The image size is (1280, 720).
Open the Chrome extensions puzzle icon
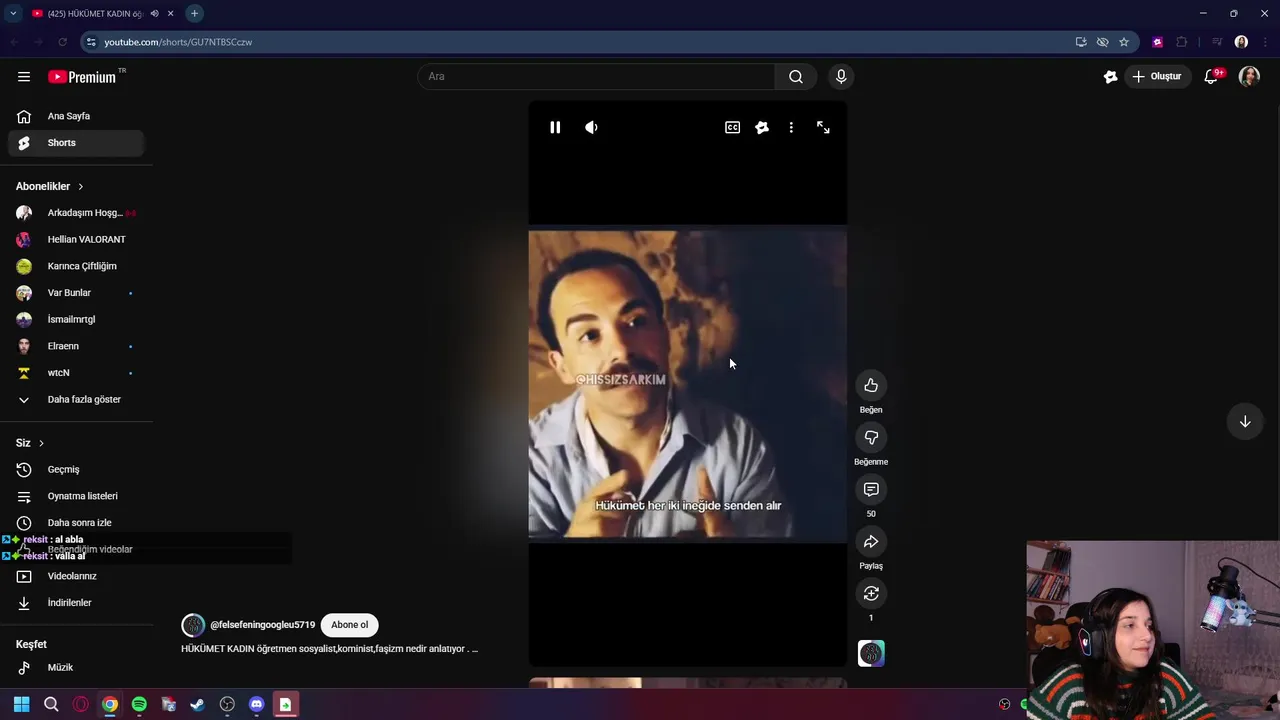1181,42
